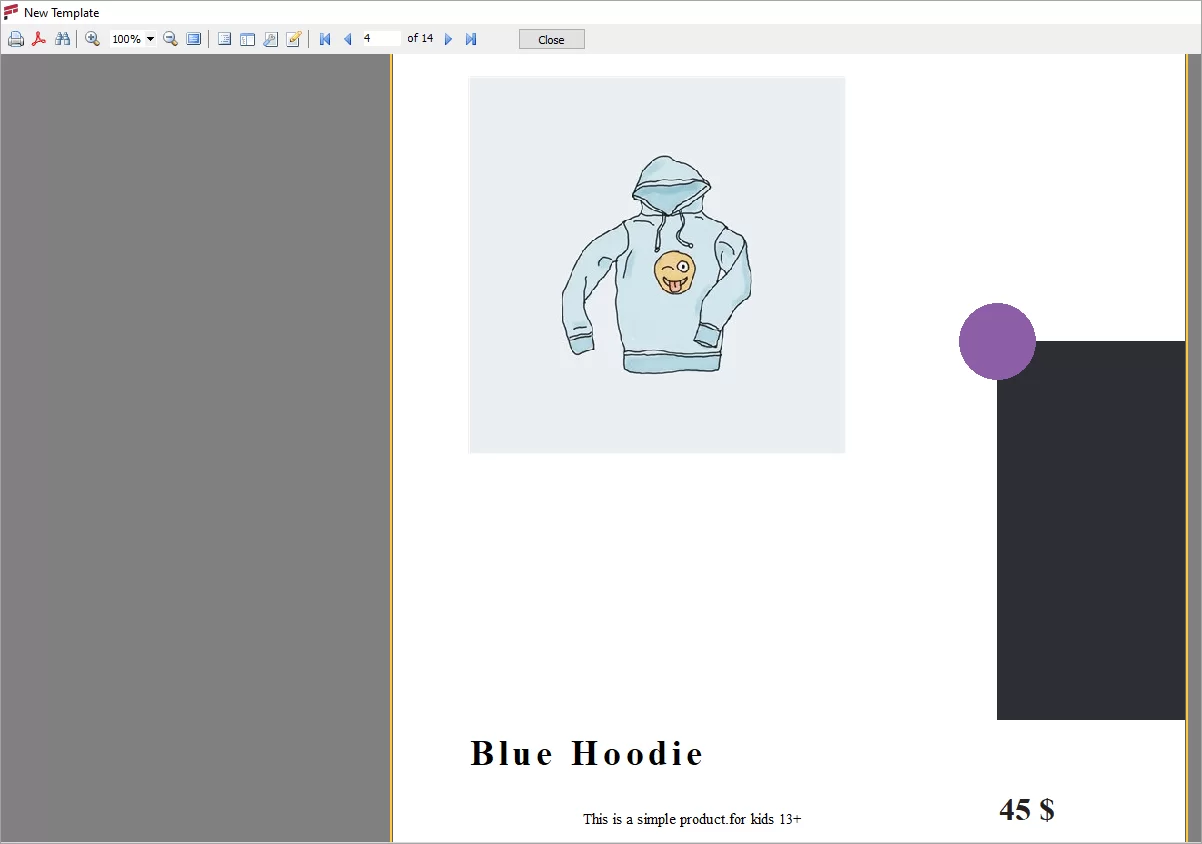
Task: Click the page number input field
Action: (x=380, y=39)
